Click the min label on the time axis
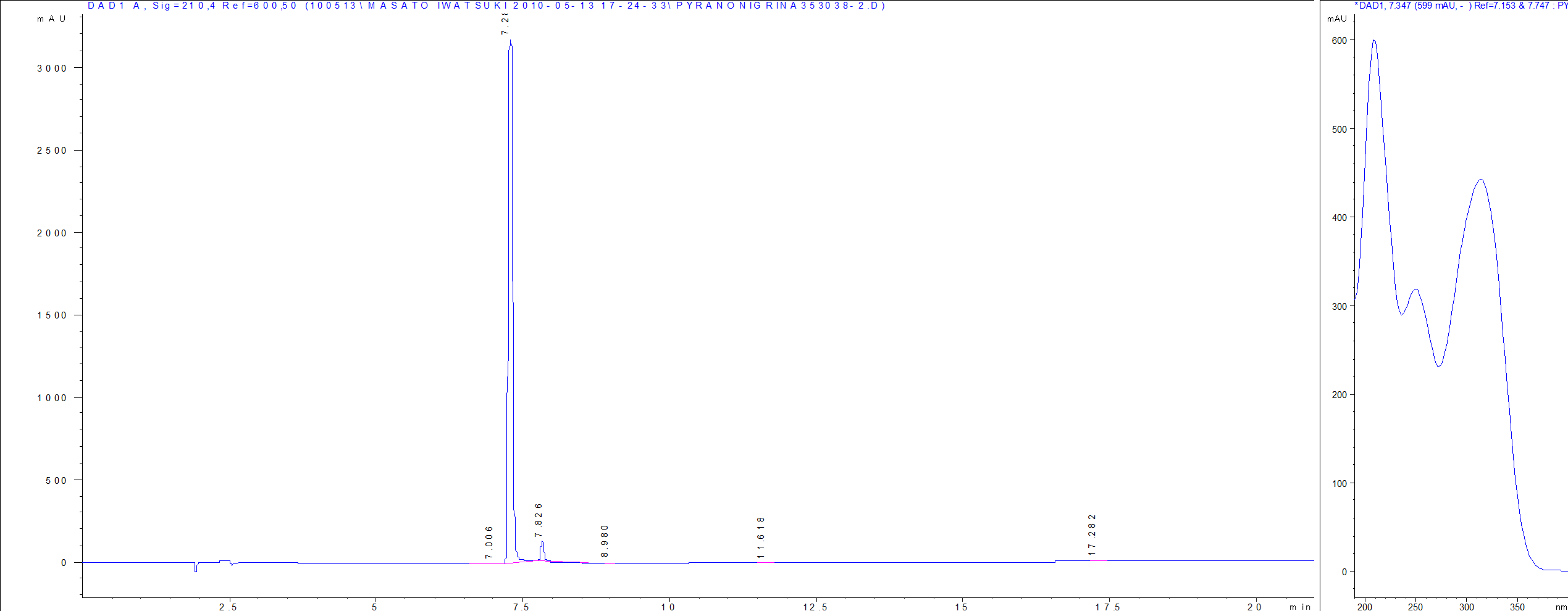The image size is (1568, 611). (1294, 607)
